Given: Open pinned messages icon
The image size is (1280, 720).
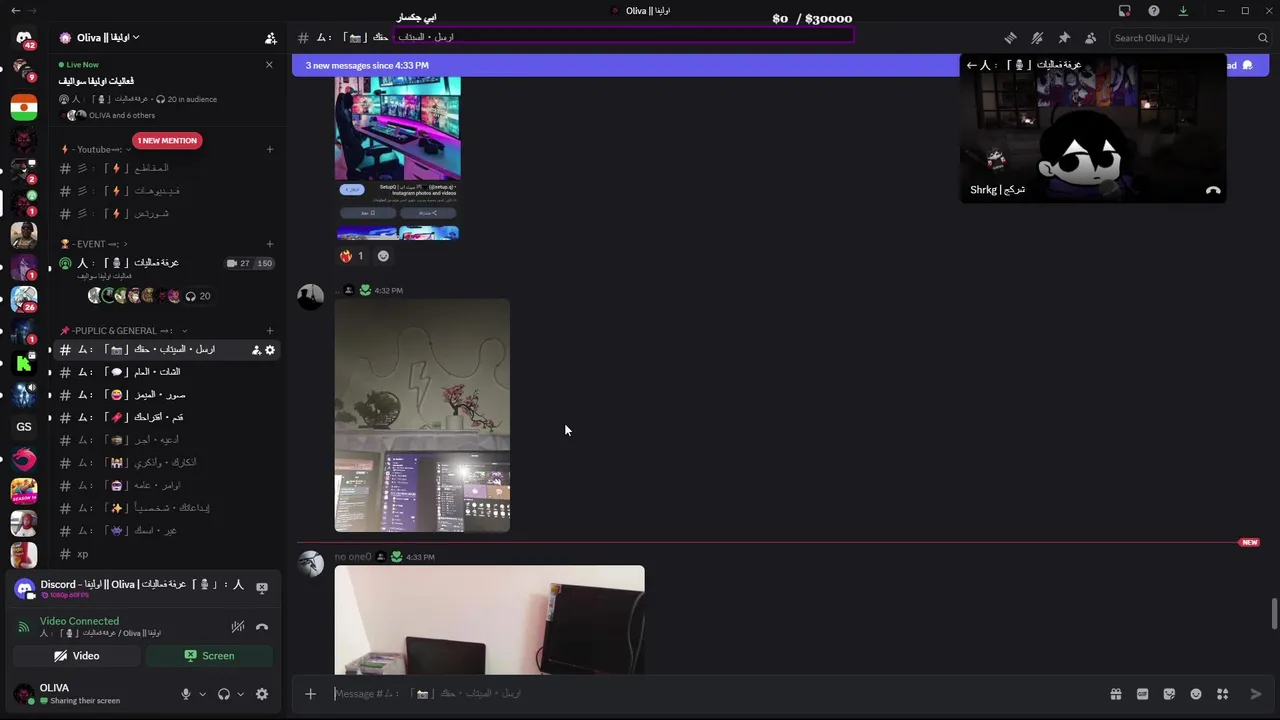Looking at the screenshot, I should (x=1064, y=38).
